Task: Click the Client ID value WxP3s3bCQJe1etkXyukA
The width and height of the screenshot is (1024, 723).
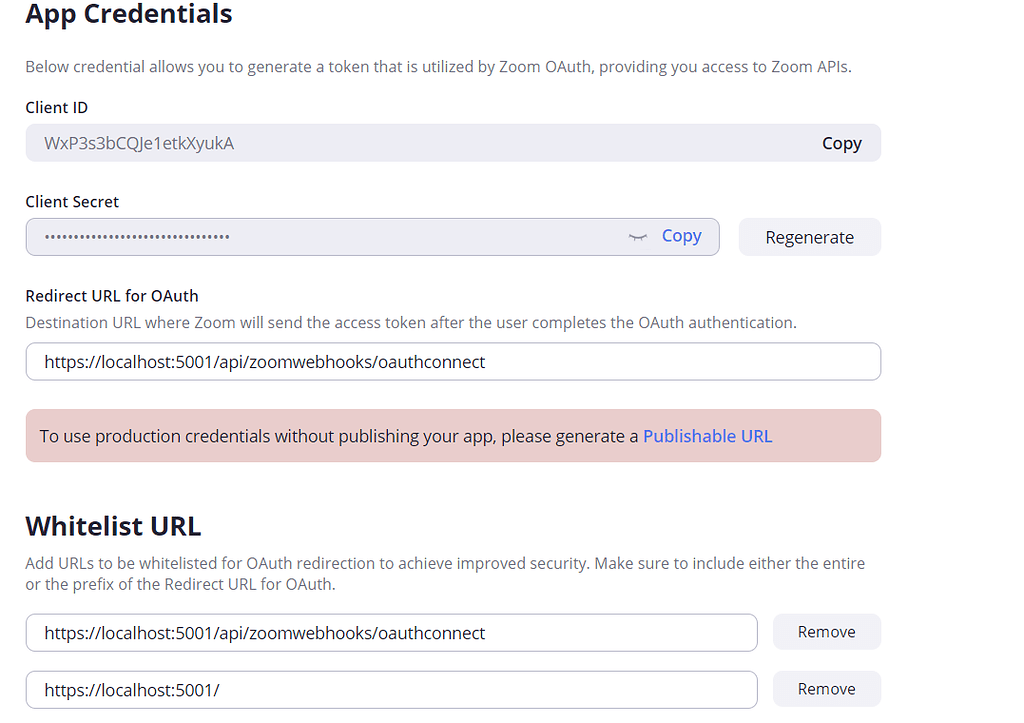Action: [136, 143]
